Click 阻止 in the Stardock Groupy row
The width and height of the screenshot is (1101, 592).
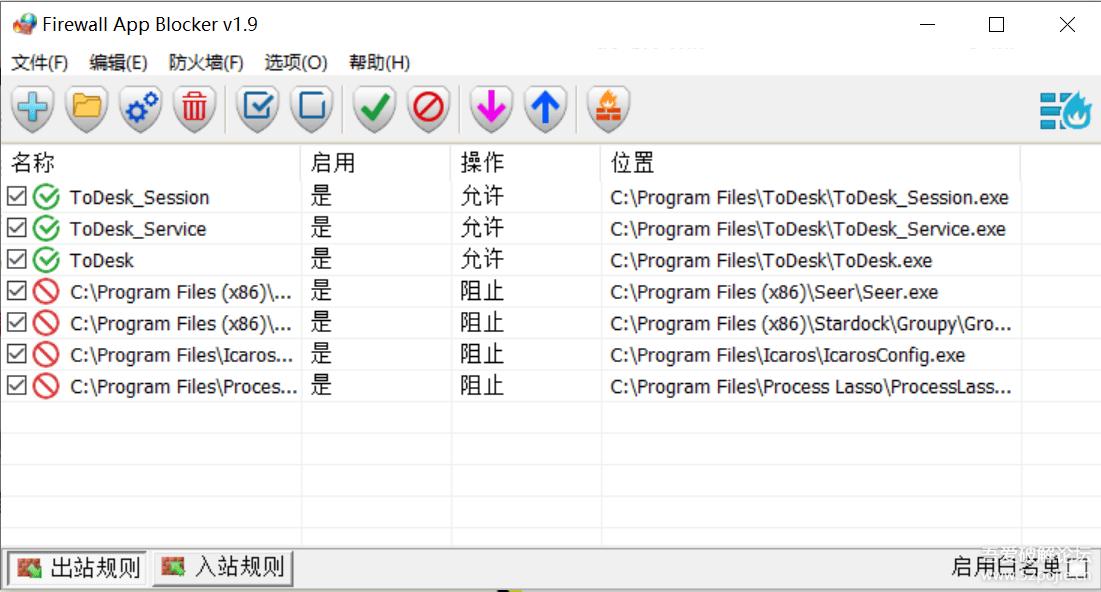482,322
